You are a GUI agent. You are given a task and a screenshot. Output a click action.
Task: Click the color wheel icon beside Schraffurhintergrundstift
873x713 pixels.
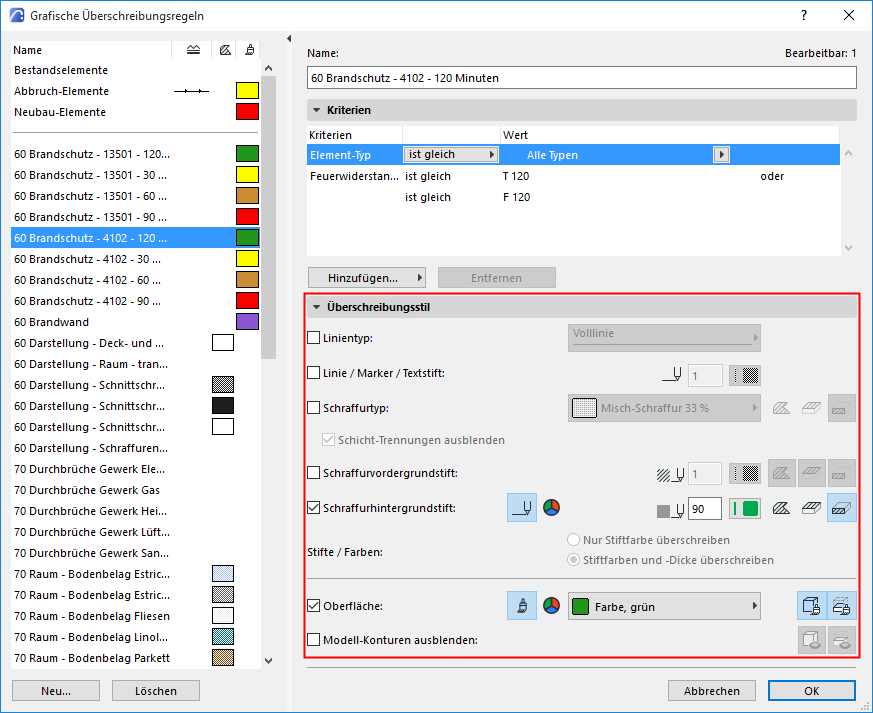[551, 508]
